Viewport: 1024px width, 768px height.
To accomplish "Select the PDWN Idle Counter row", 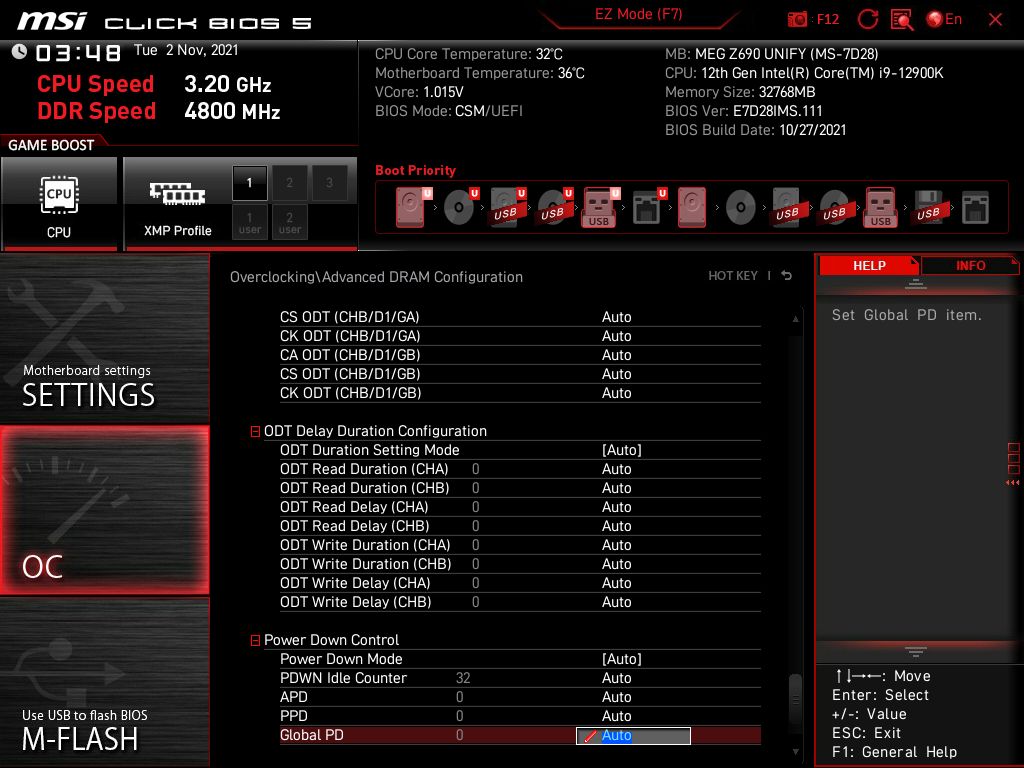I will coord(520,678).
